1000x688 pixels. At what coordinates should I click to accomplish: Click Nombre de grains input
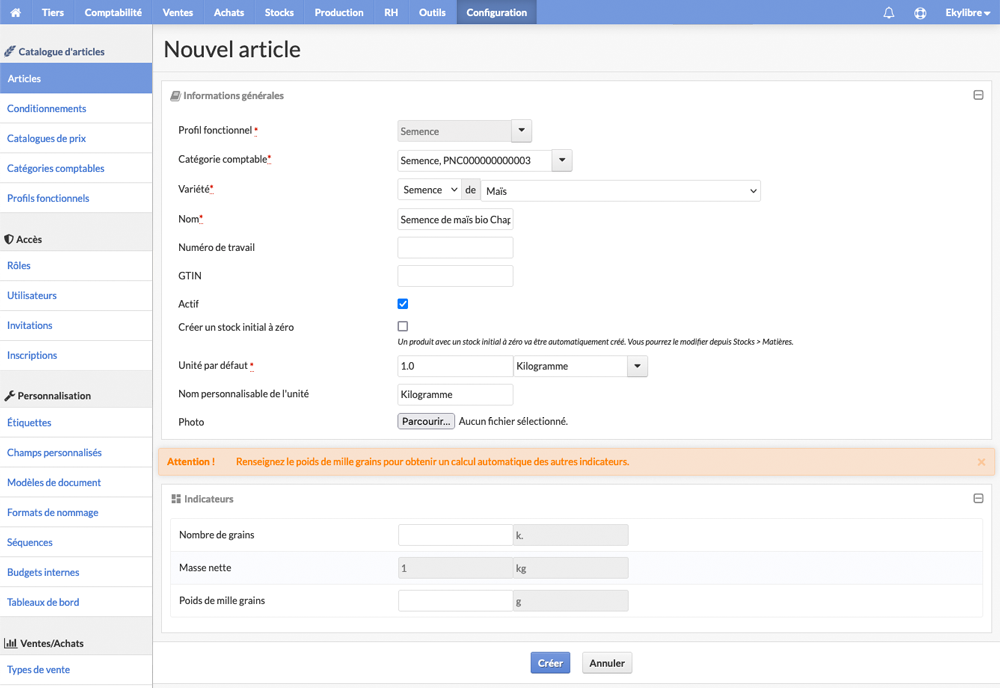(455, 535)
